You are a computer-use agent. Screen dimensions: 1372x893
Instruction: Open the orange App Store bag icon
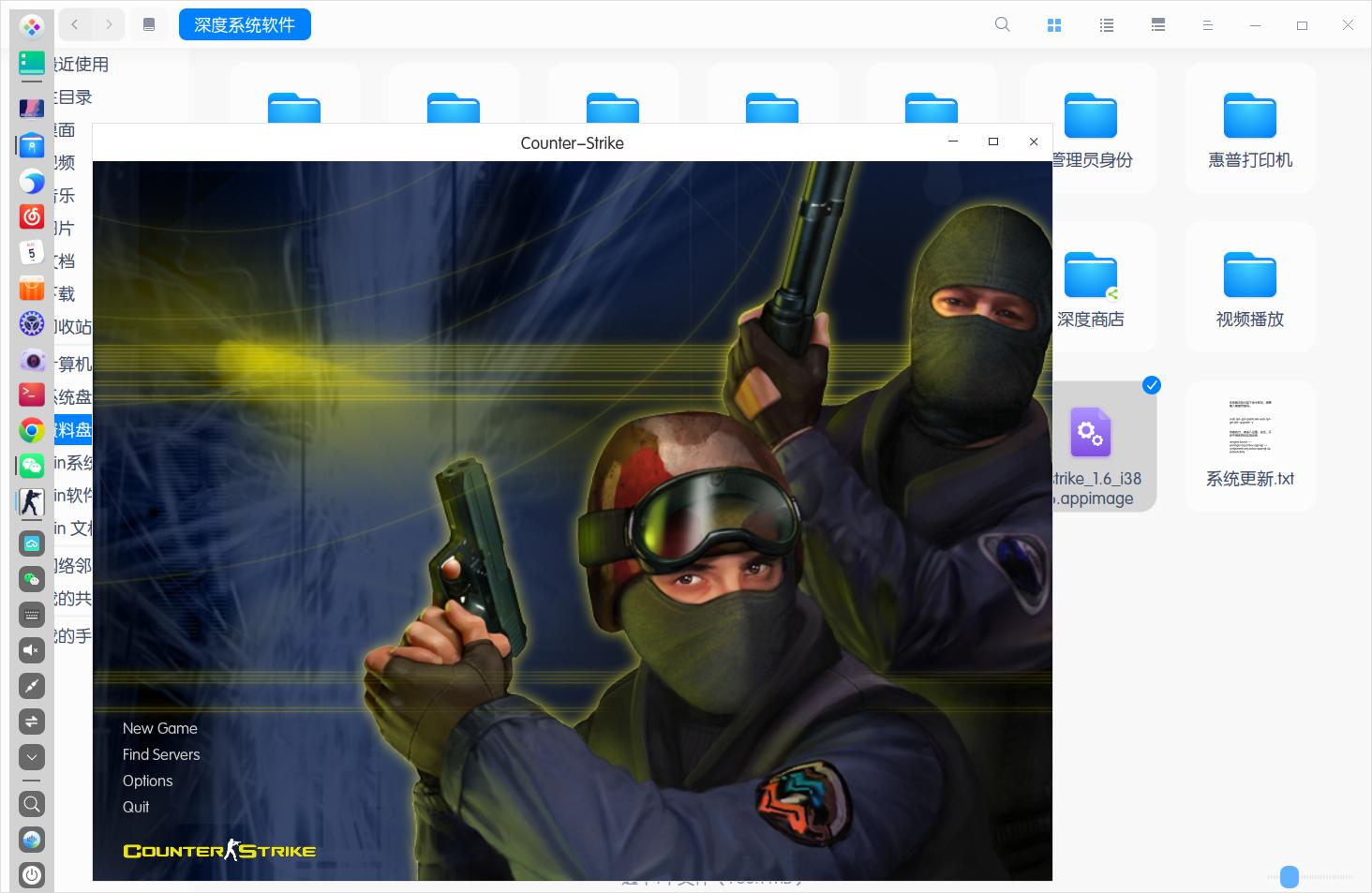(32, 289)
